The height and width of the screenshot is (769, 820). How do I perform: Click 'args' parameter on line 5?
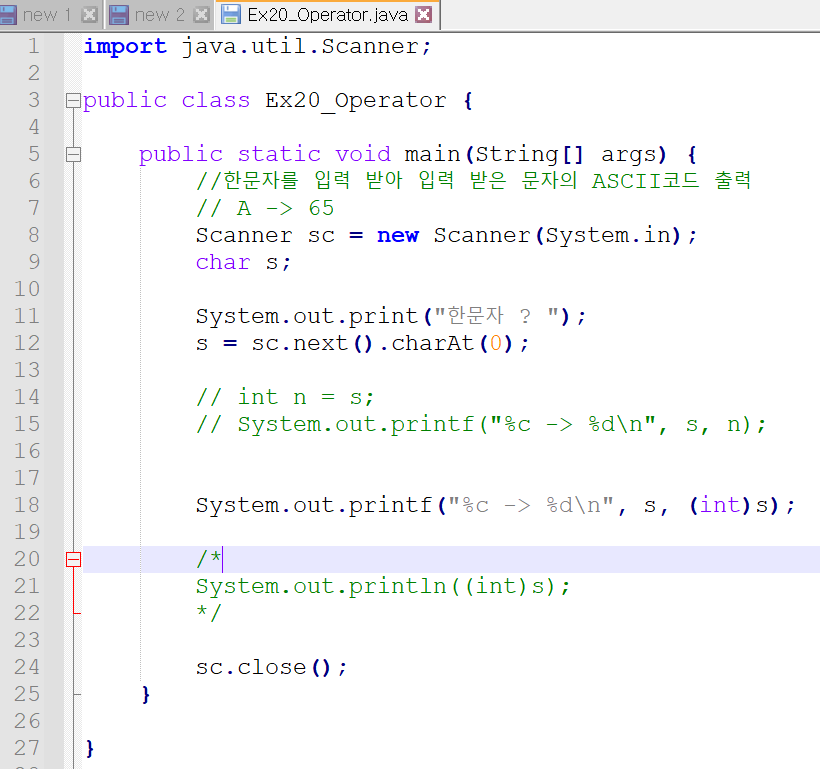(629, 155)
